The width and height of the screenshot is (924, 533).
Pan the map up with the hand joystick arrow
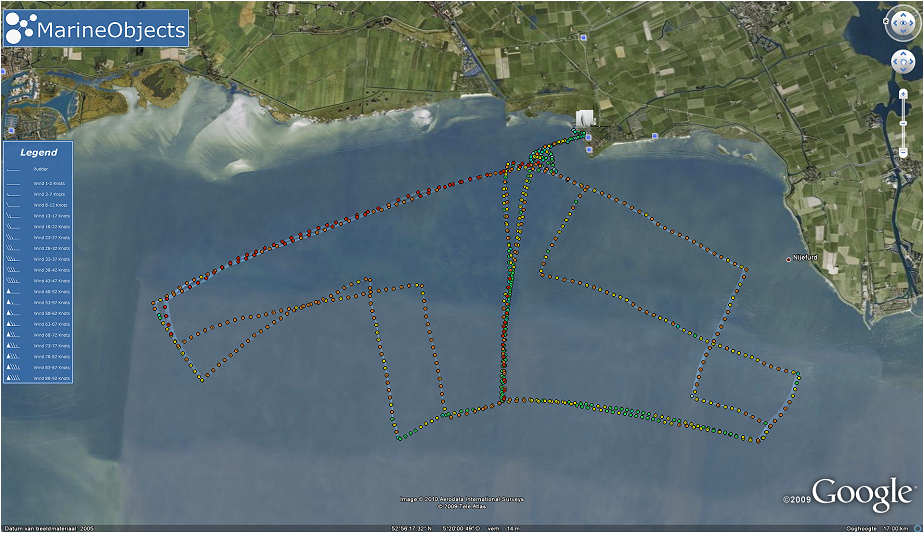coord(903,54)
